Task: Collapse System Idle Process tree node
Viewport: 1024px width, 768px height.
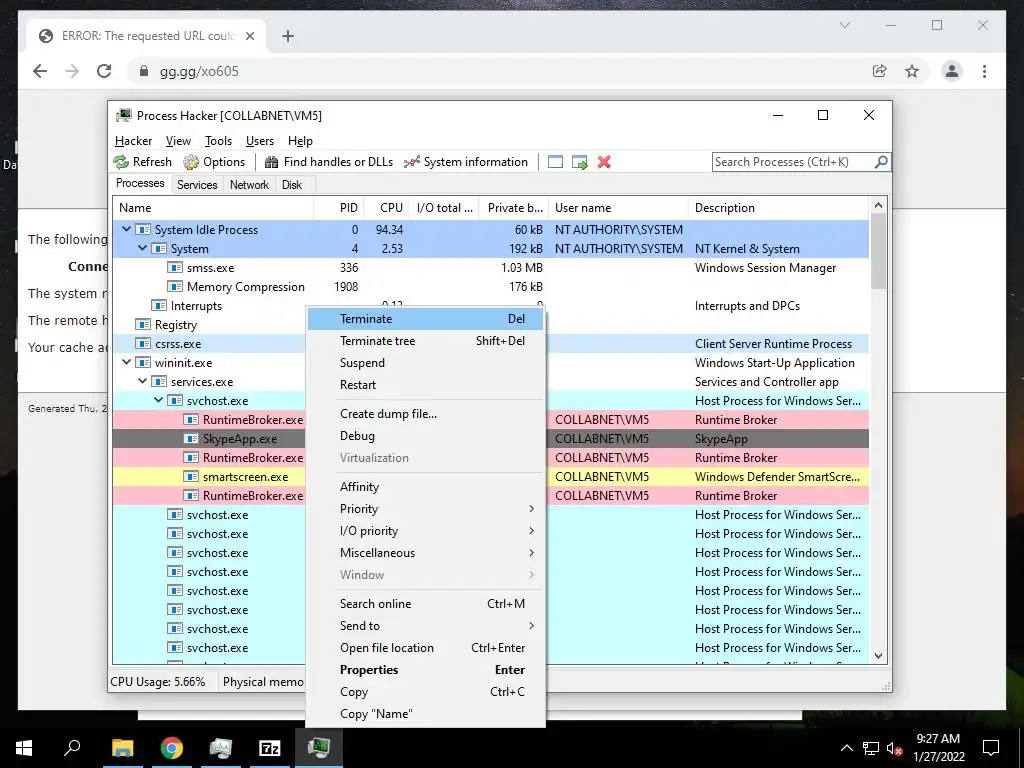Action: click(x=127, y=229)
